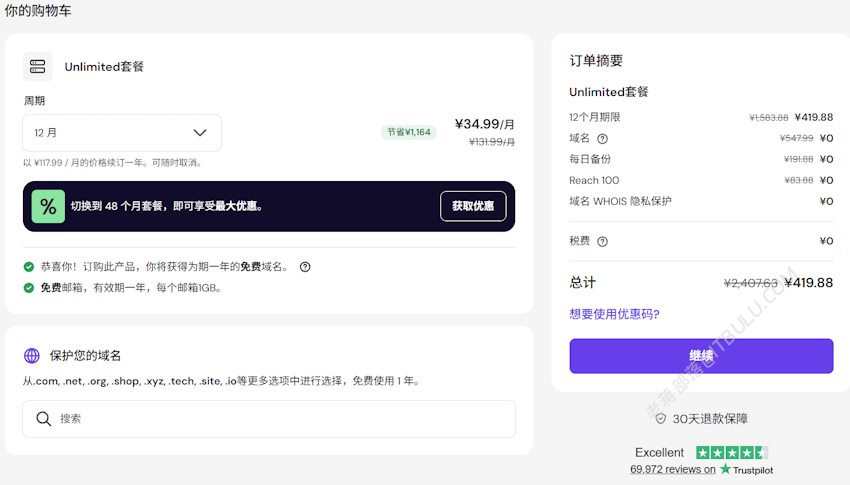The height and width of the screenshot is (485, 850).
Task: Click the magnifier icon in domain search
Action: (43, 419)
